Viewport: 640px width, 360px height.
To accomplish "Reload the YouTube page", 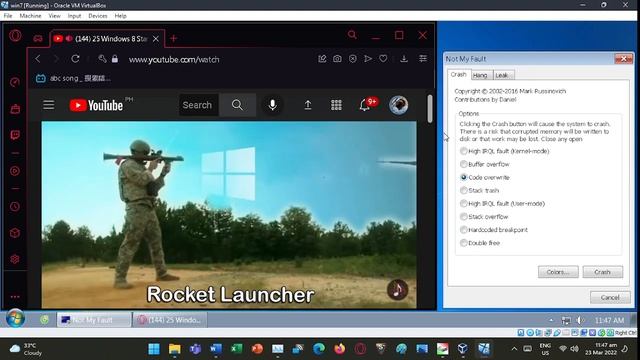I will pos(75,59).
